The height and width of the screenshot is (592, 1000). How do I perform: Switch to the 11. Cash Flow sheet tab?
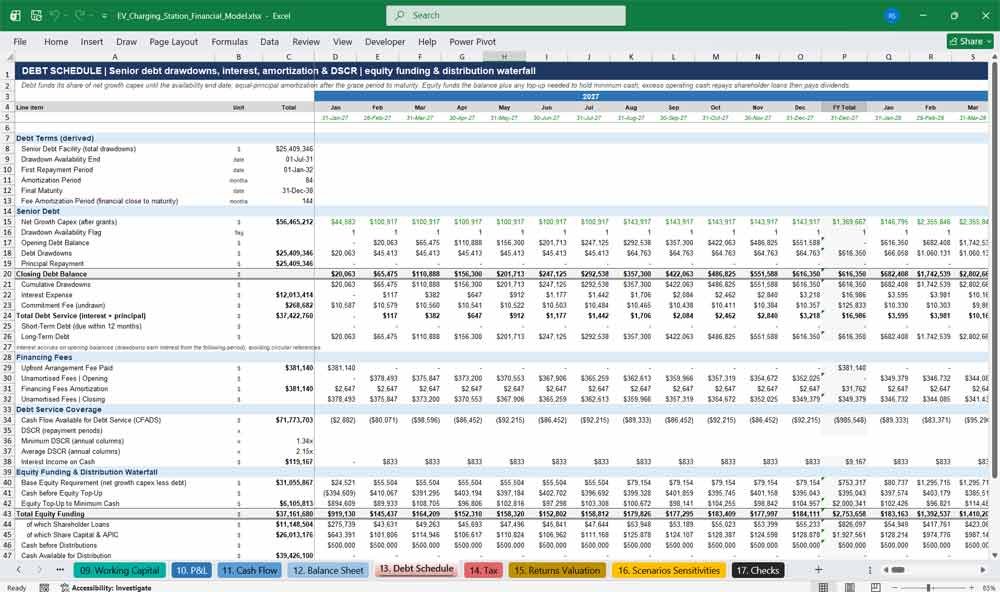pyautogui.click(x=250, y=570)
